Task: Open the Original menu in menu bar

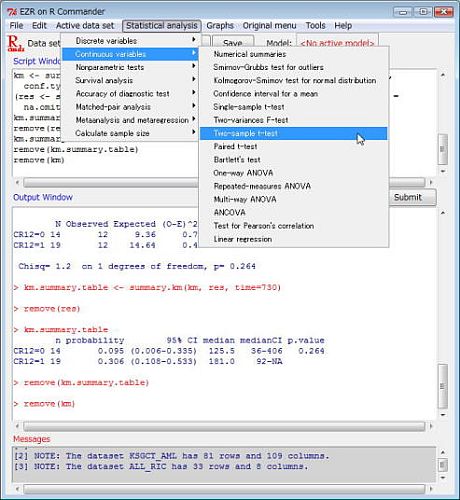Action: [269, 26]
